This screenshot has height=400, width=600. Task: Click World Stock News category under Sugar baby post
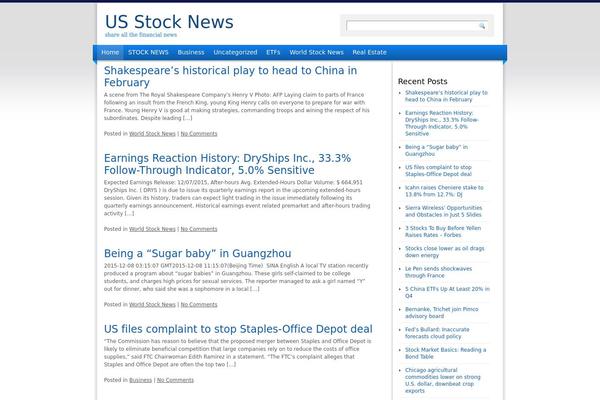tap(152, 305)
